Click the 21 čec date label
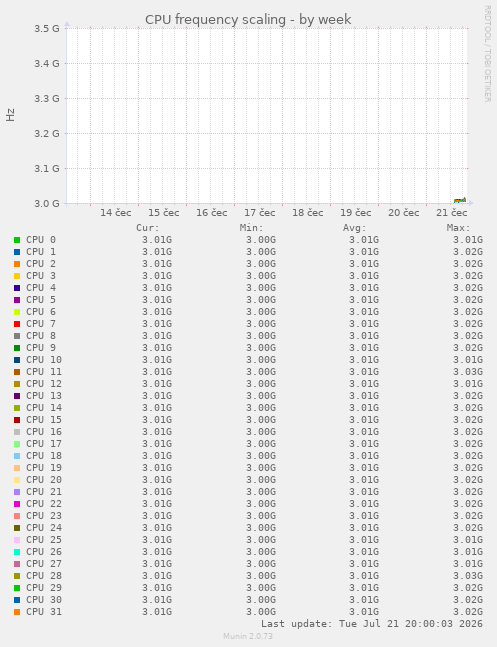This screenshot has width=497, height=647. point(452,213)
